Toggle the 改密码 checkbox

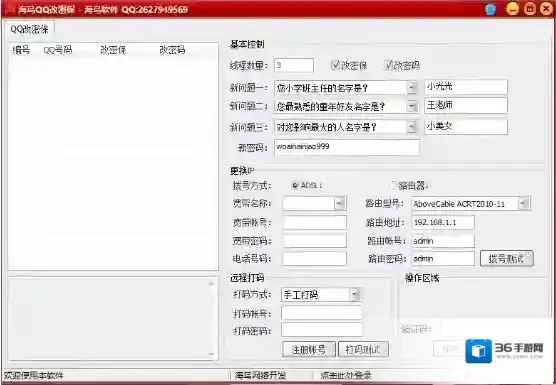(389, 65)
